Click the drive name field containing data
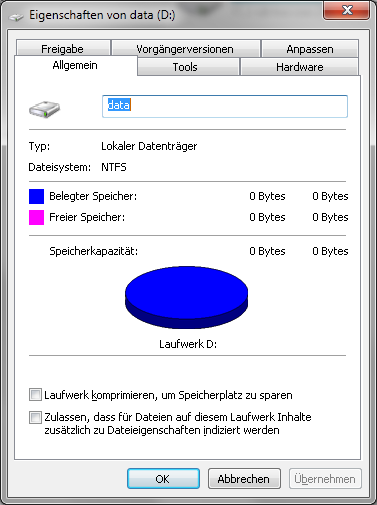The height and width of the screenshot is (505, 377). [x=225, y=106]
